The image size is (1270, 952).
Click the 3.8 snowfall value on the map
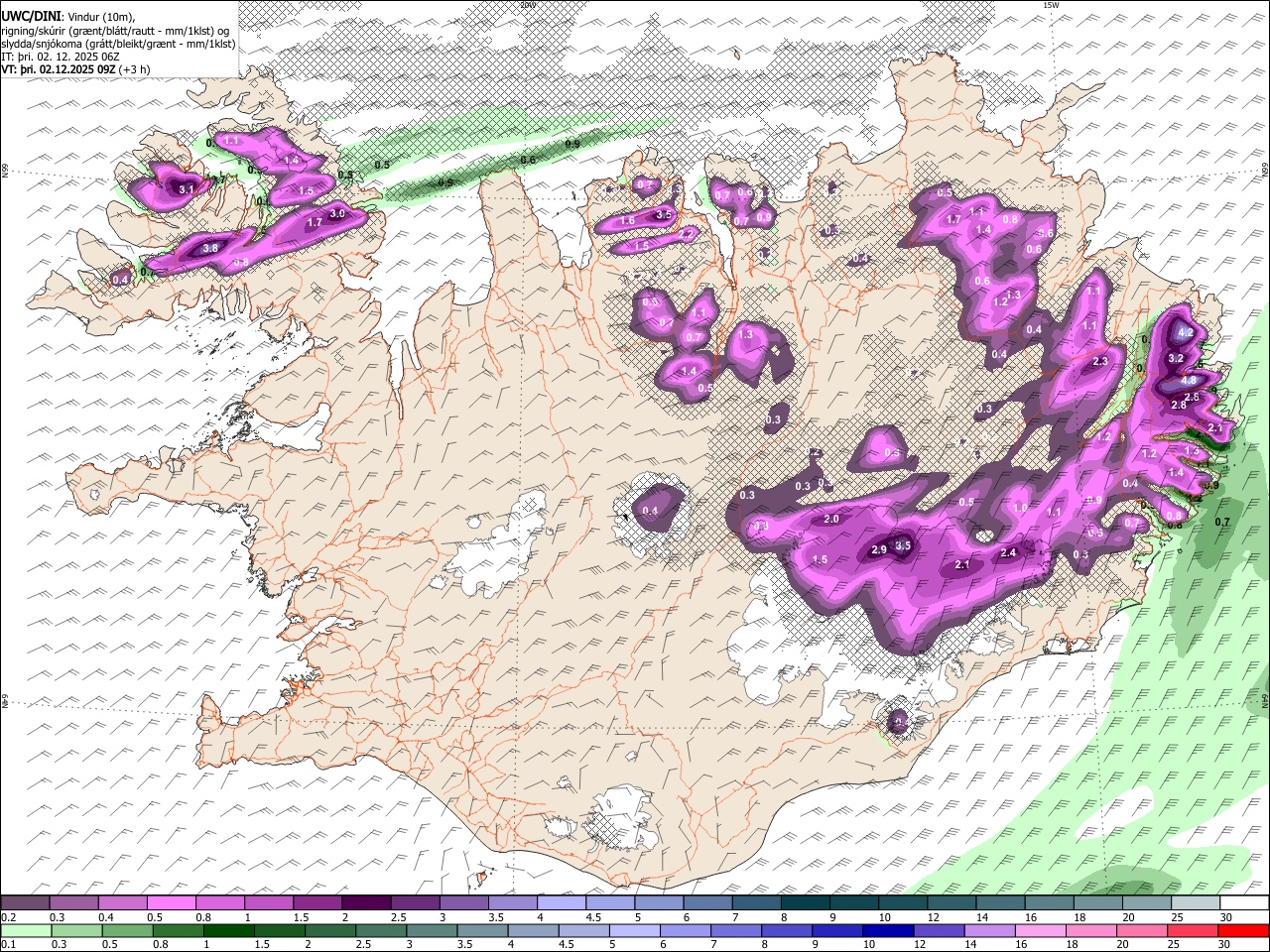tap(210, 248)
